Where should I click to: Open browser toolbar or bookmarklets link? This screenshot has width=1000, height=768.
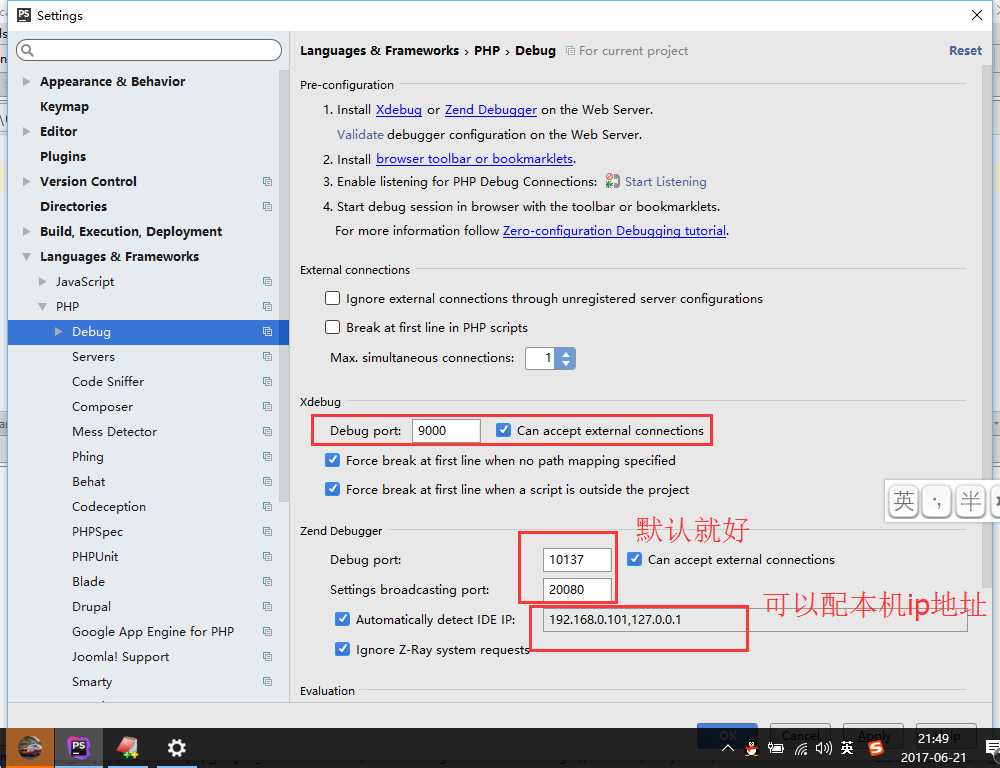474,158
